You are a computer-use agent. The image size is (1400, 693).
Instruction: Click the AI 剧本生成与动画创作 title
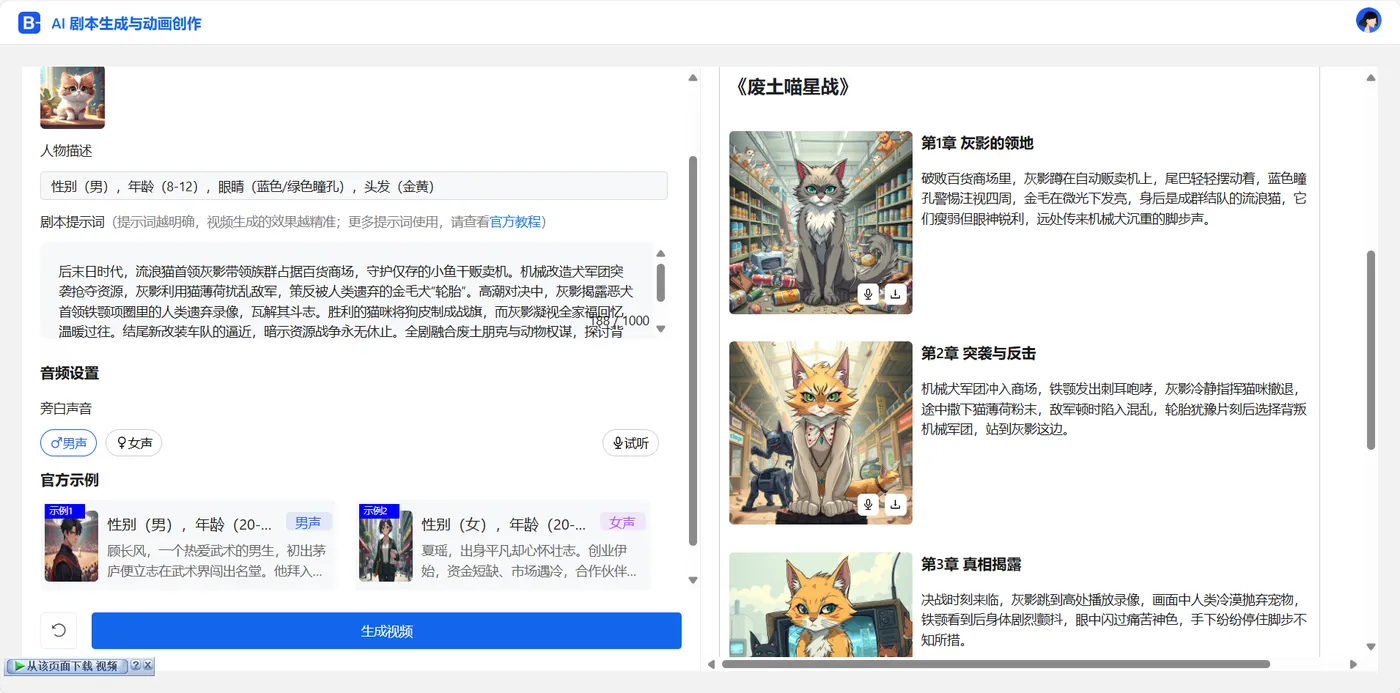click(x=126, y=23)
